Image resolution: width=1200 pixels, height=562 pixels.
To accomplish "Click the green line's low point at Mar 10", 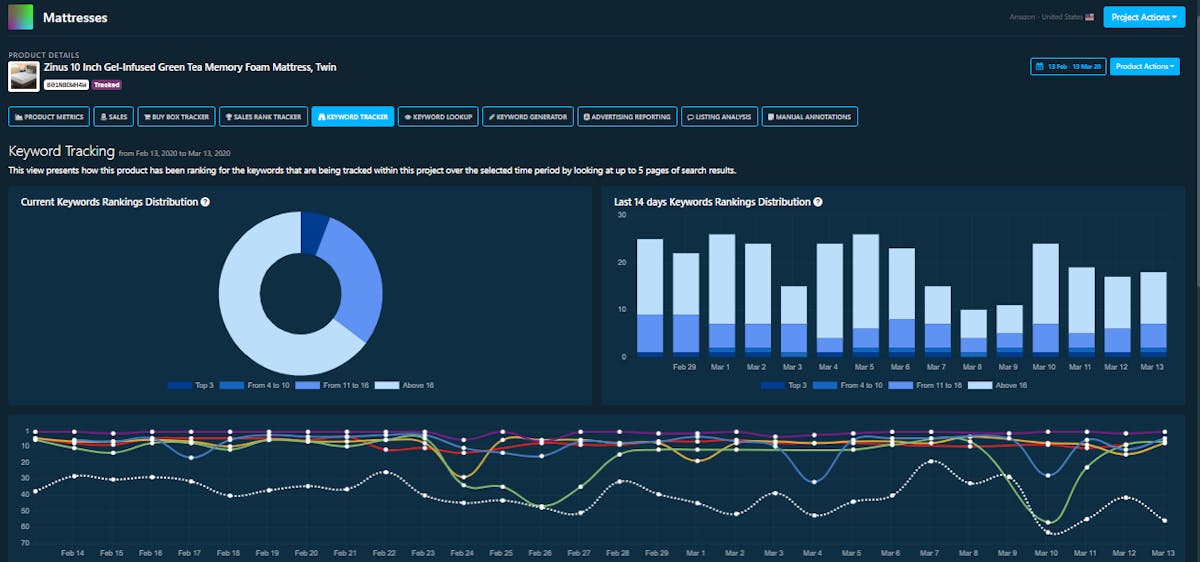I will pyautogui.click(x=1047, y=521).
